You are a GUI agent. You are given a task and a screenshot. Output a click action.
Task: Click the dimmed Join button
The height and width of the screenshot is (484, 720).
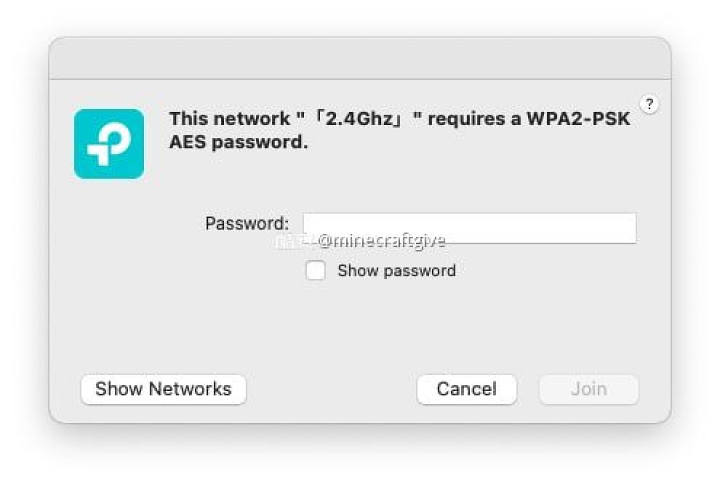coord(589,389)
